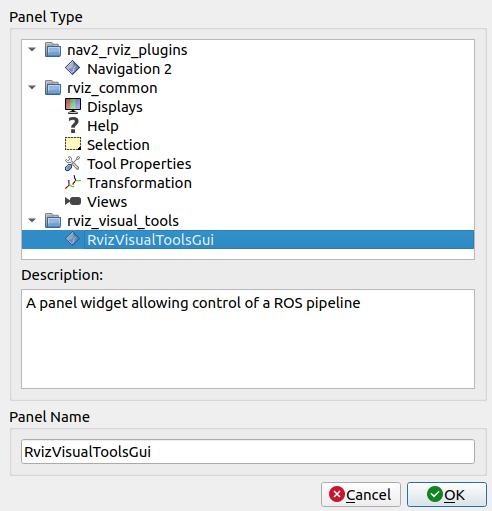
Task: Collapse the rviz_visual_tools tree group
Action: coord(32,220)
